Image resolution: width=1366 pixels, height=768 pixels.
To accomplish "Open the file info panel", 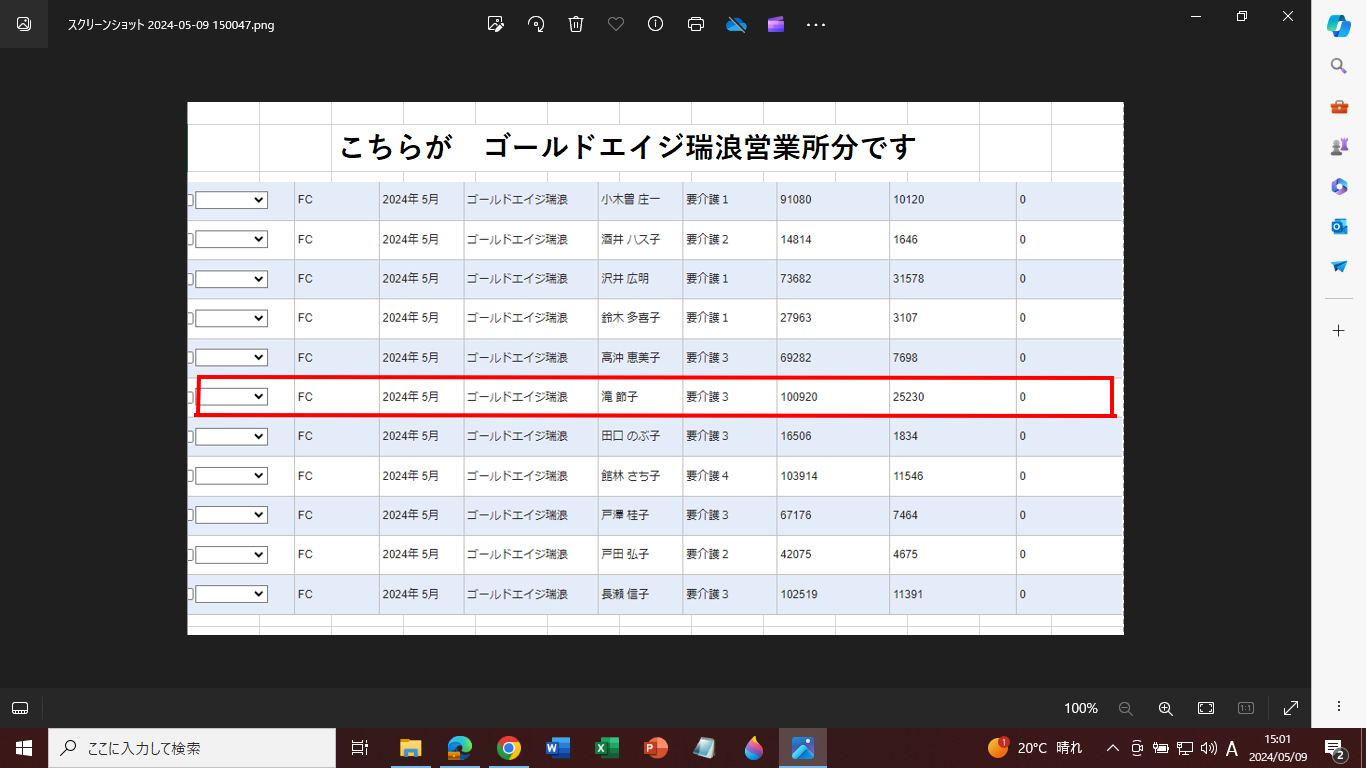I will [x=656, y=24].
